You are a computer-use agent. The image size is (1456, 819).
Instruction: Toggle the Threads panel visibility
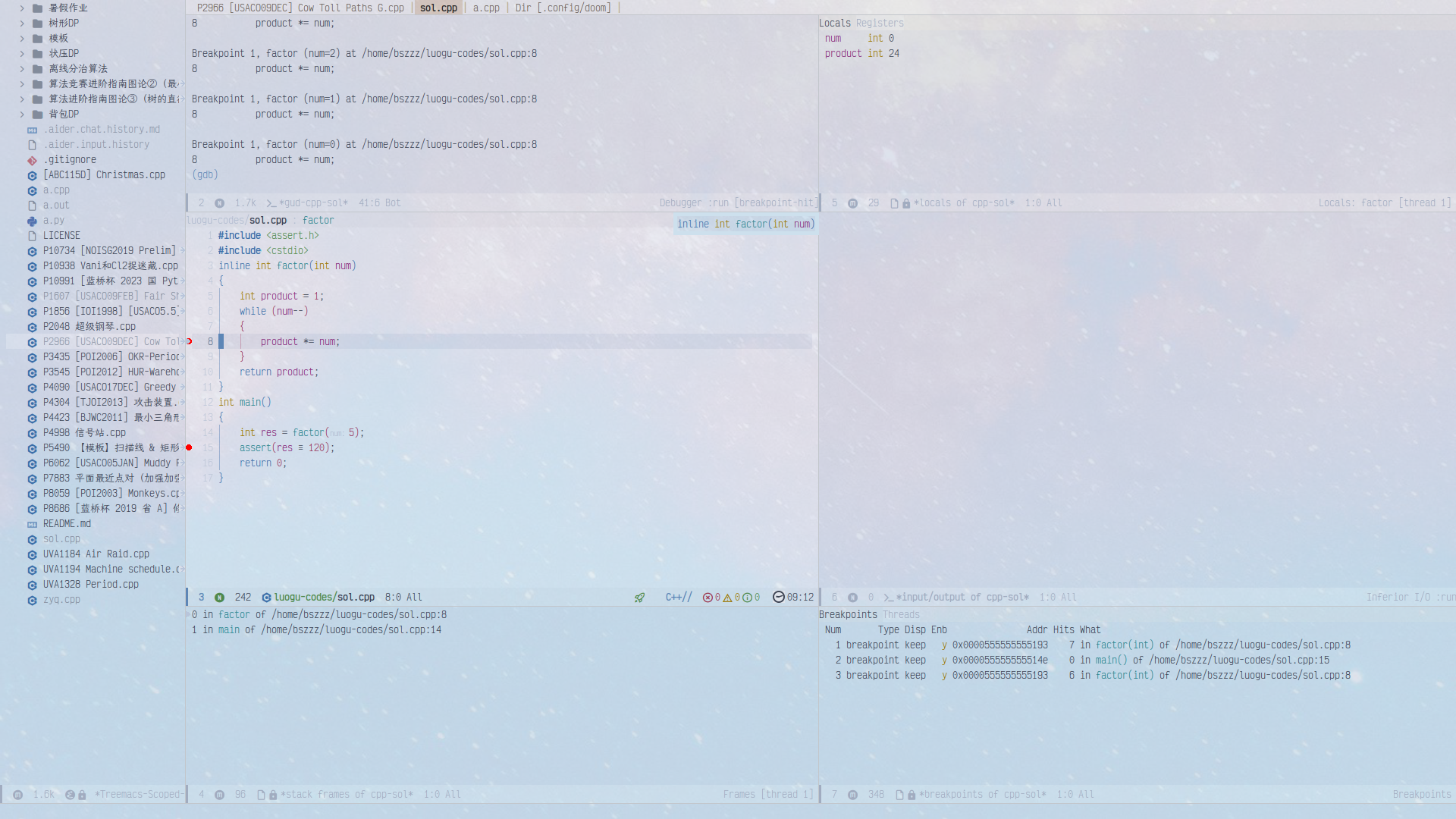point(900,614)
